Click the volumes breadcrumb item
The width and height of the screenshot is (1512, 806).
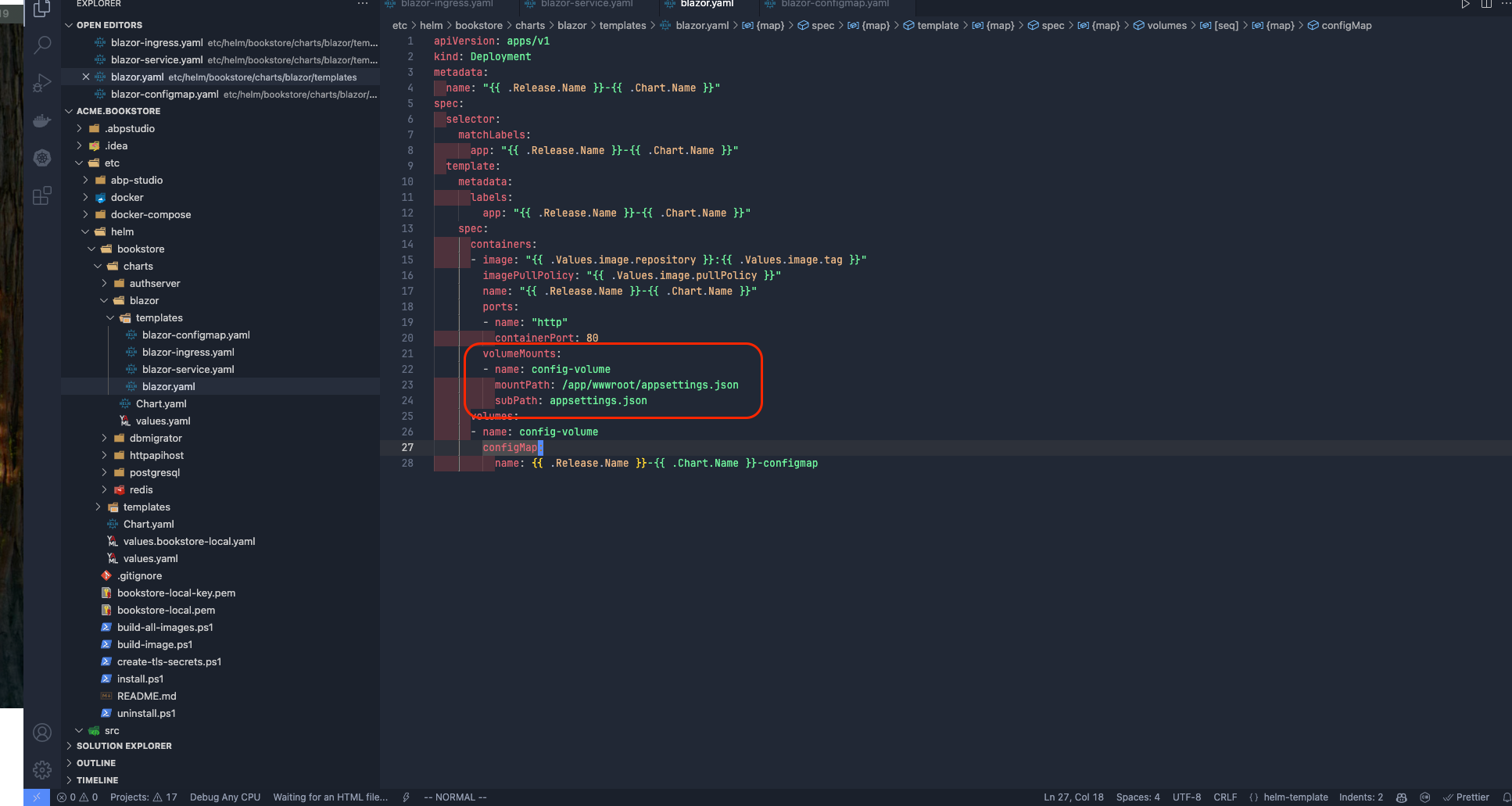(x=1166, y=26)
